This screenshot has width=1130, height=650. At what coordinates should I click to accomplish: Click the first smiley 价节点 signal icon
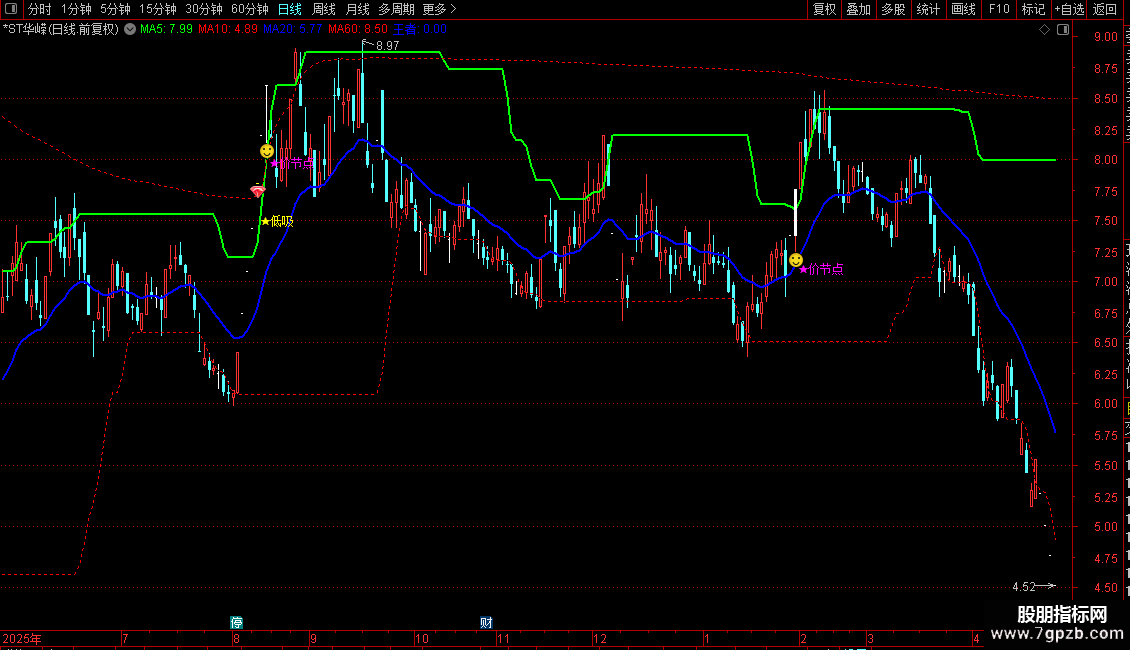pos(267,151)
